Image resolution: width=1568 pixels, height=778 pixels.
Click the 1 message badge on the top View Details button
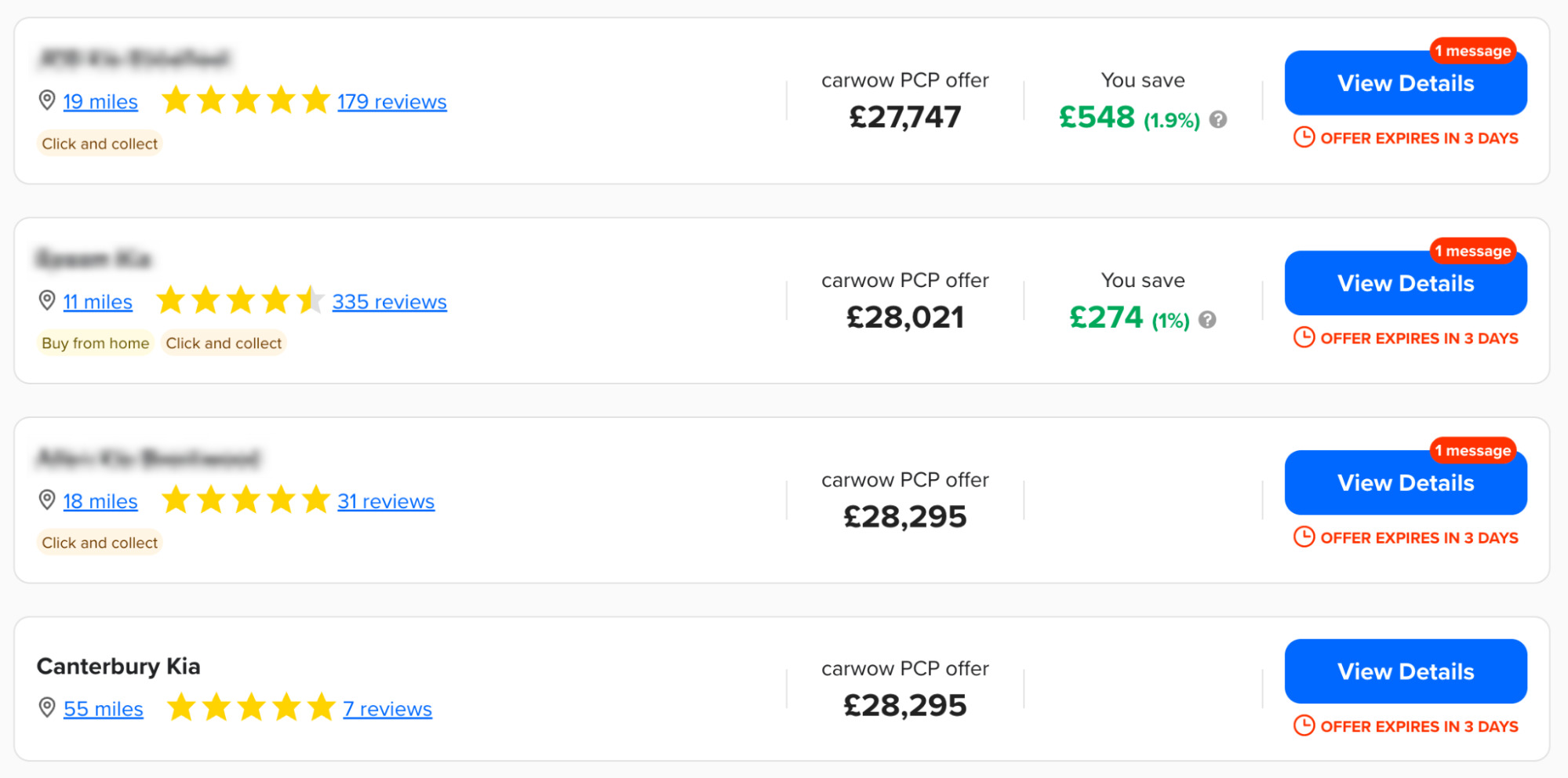coord(1473,51)
